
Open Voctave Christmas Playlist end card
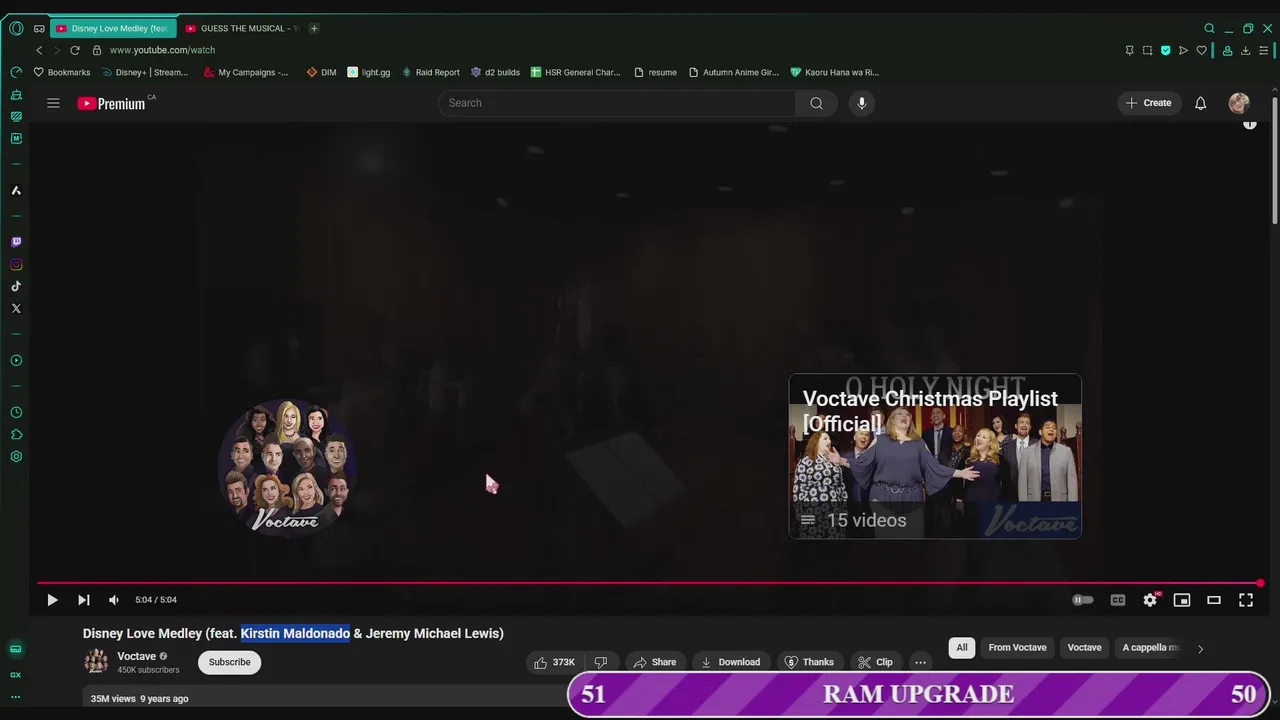click(935, 456)
